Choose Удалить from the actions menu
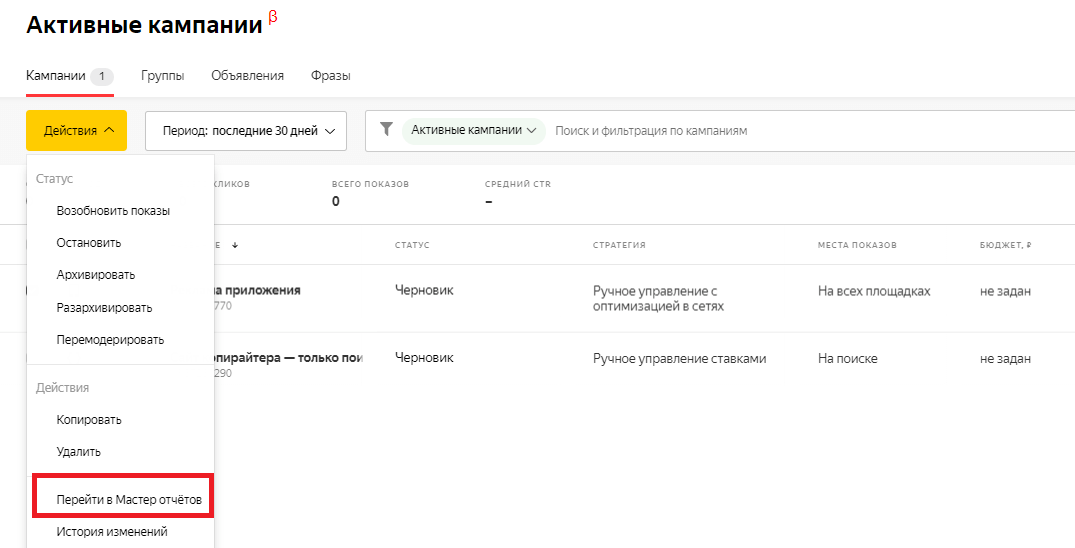 (79, 452)
